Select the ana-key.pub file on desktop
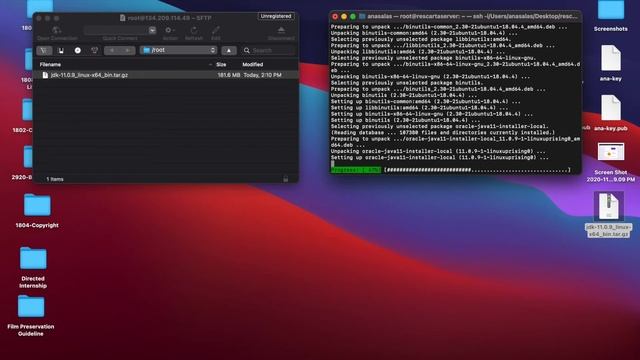Image resolution: width=640 pixels, height=360 pixels. coord(611,113)
